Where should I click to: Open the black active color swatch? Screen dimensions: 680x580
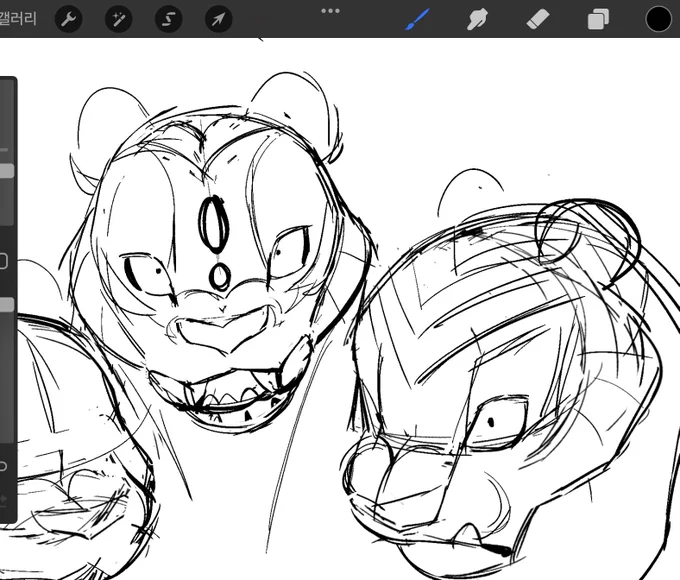pyautogui.click(x=658, y=19)
